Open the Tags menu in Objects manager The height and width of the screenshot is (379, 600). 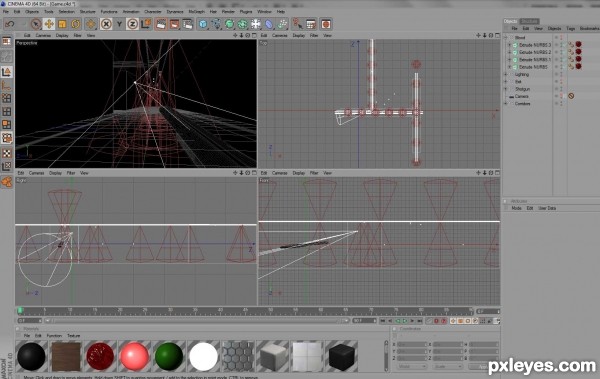[571, 29]
